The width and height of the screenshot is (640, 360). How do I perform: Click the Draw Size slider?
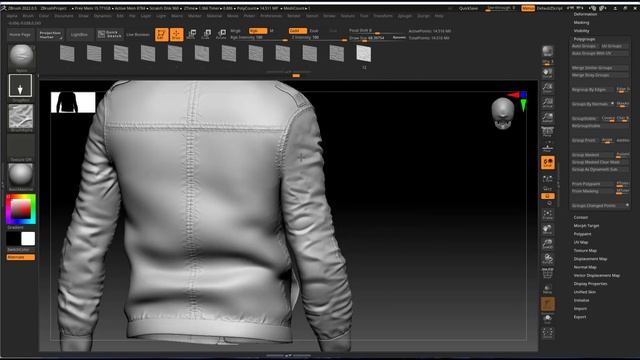pos(377,38)
